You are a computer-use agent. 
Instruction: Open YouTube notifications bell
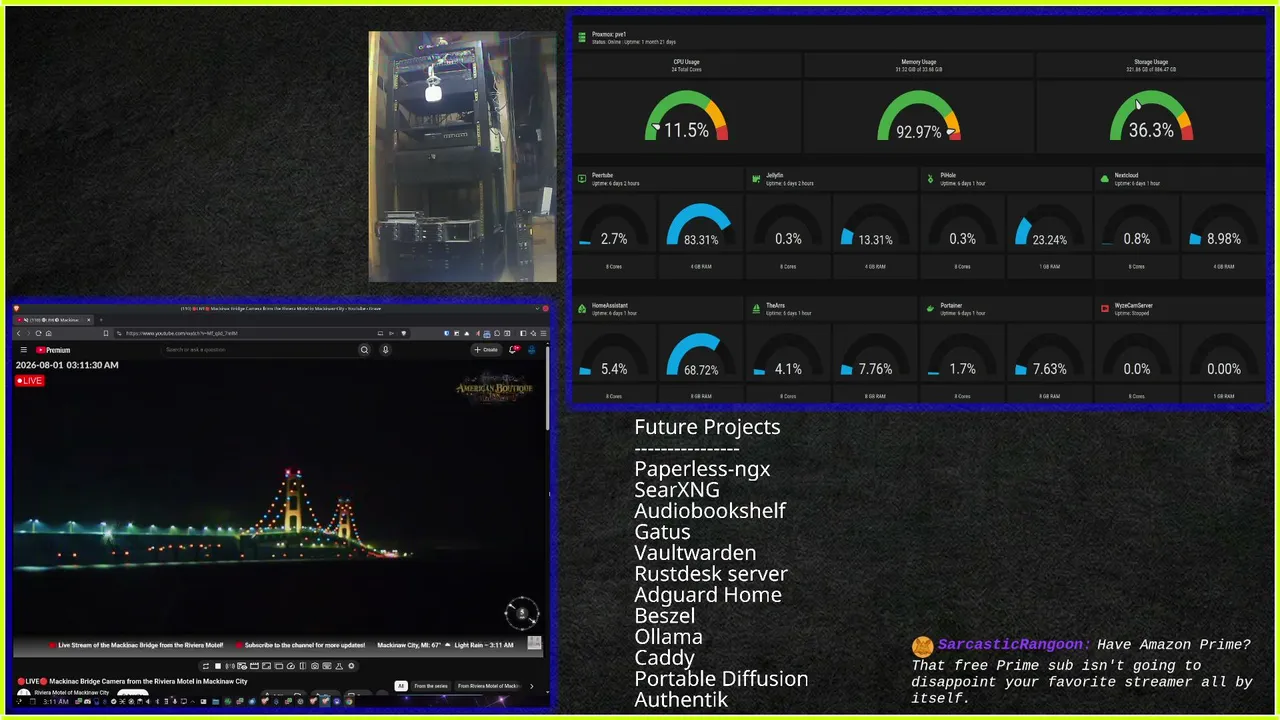point(514,350)
